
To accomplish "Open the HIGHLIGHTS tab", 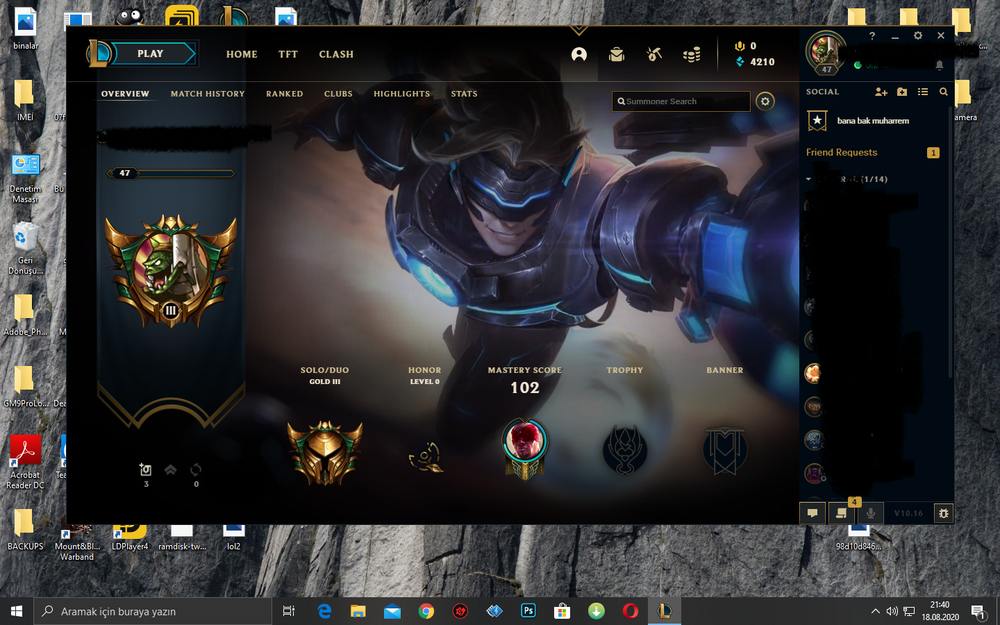I will click(402, 94).
